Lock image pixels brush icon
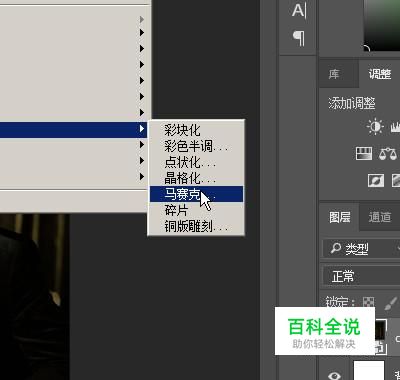400x380 pixels. 391,303
